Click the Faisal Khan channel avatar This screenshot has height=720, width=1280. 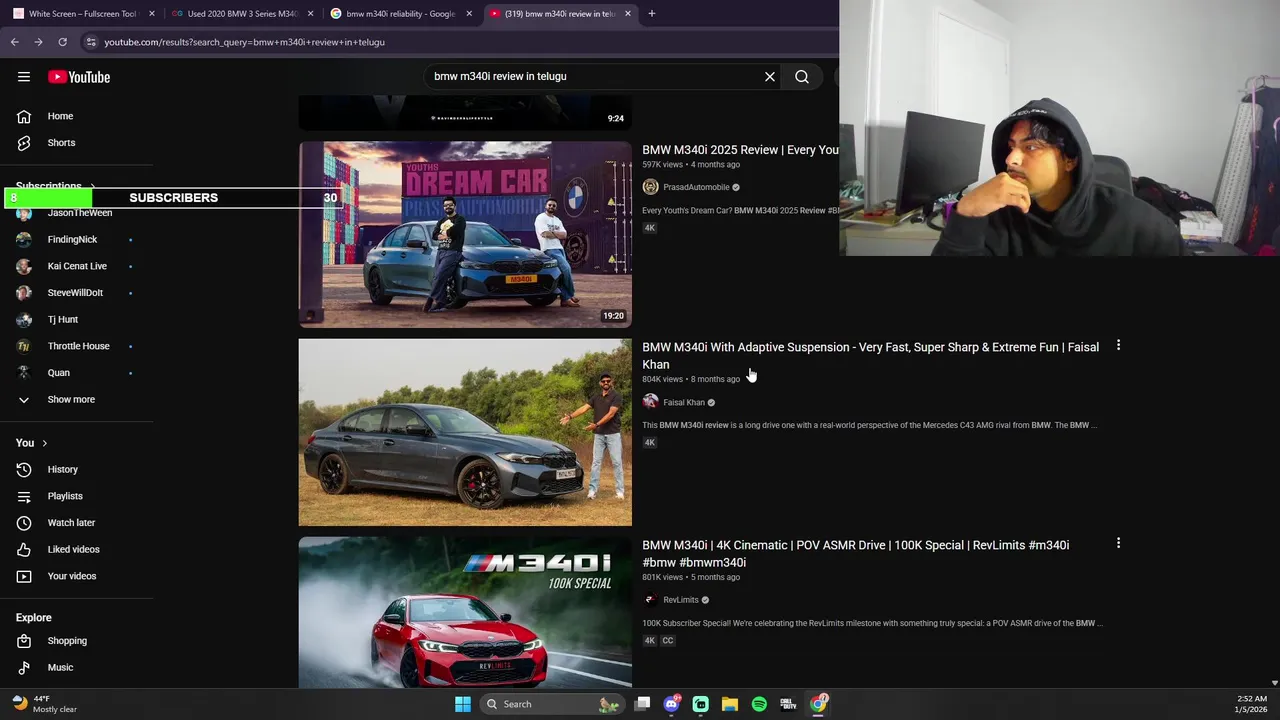(x=651, y=402)
